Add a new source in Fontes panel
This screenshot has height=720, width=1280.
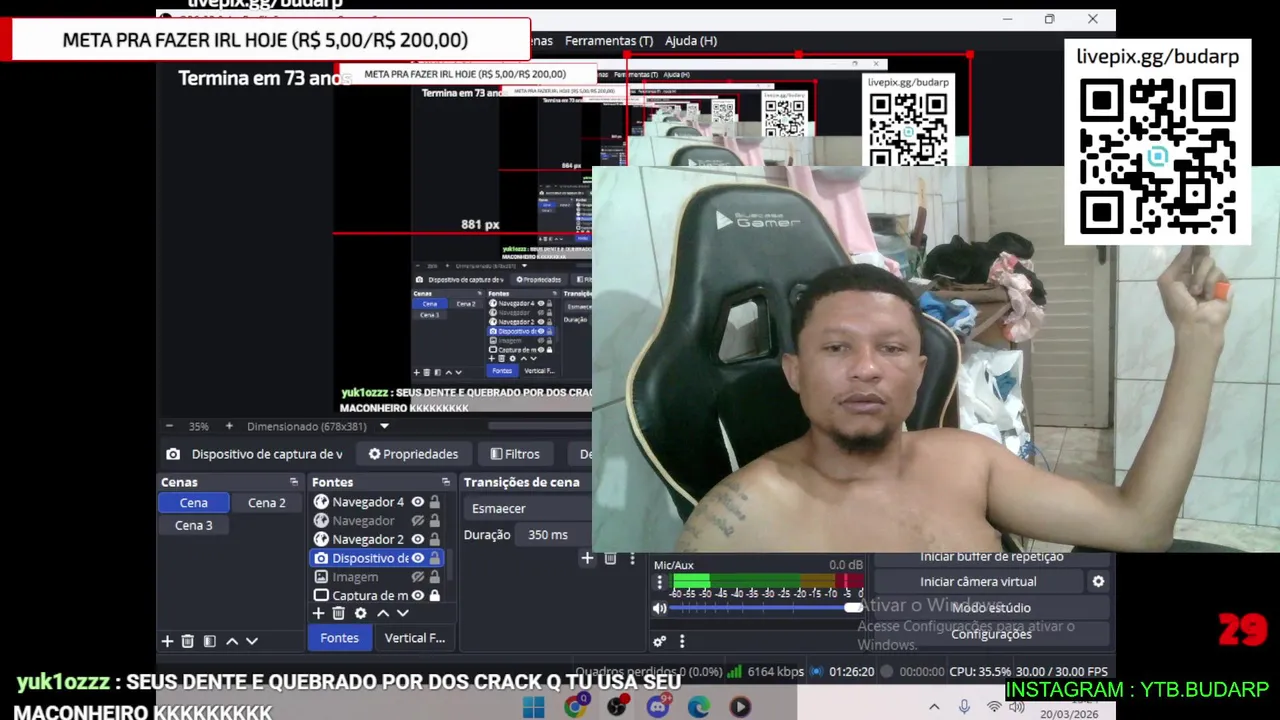(x=318, y=613)
